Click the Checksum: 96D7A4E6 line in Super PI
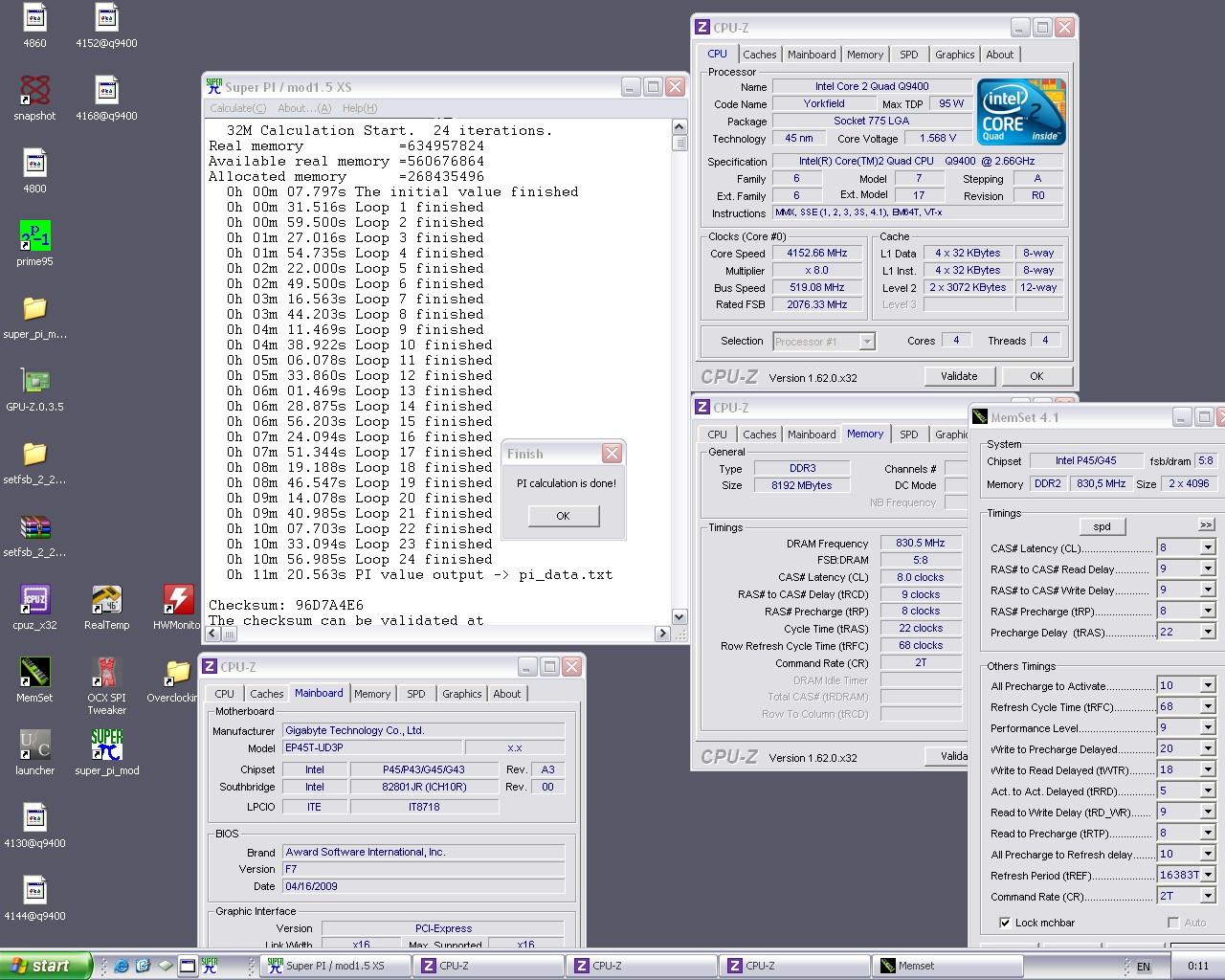The width and height of the screenshot is (1225, 980). 286,605
